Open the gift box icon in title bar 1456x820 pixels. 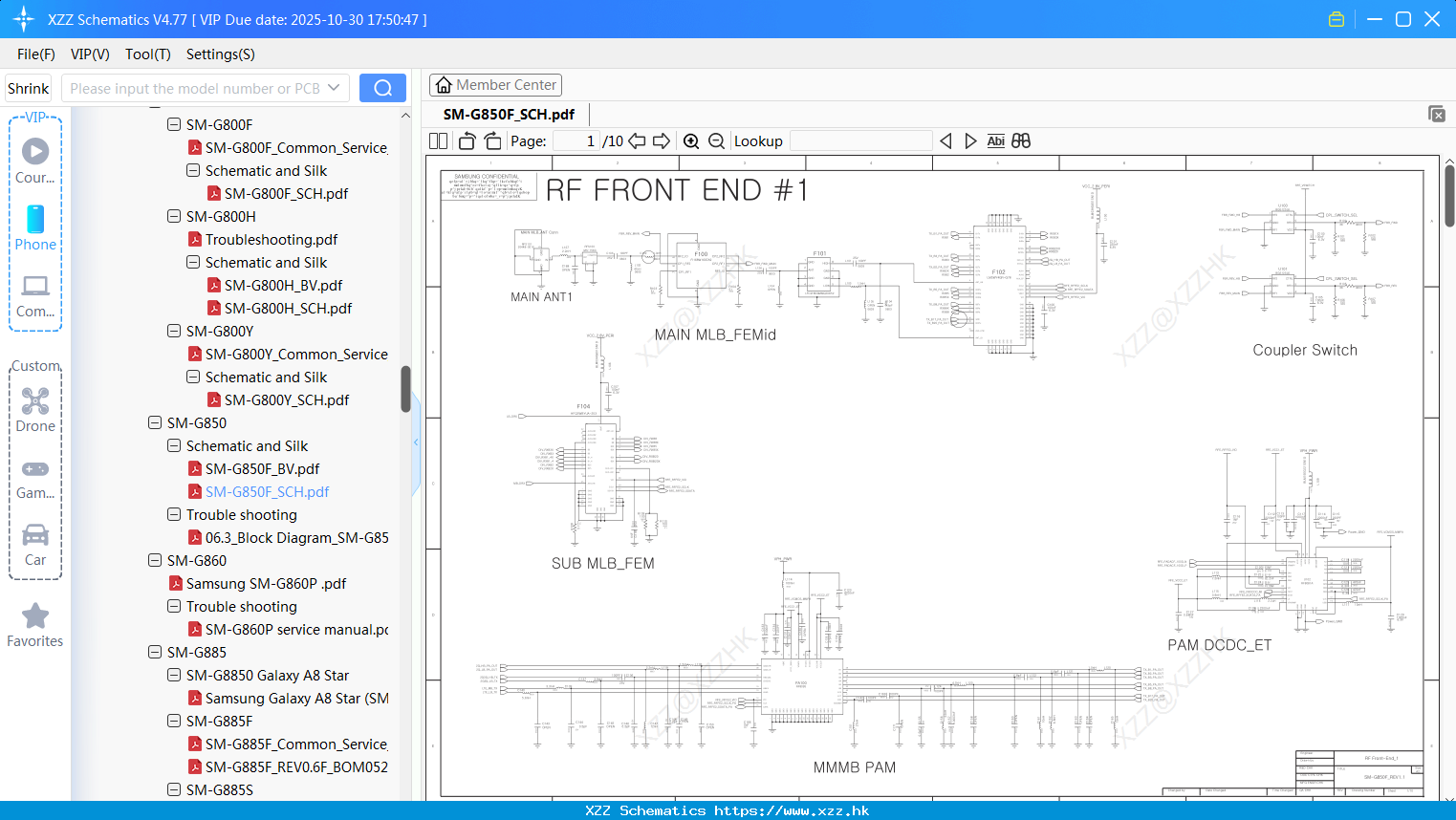click(x=1336, y=19)
